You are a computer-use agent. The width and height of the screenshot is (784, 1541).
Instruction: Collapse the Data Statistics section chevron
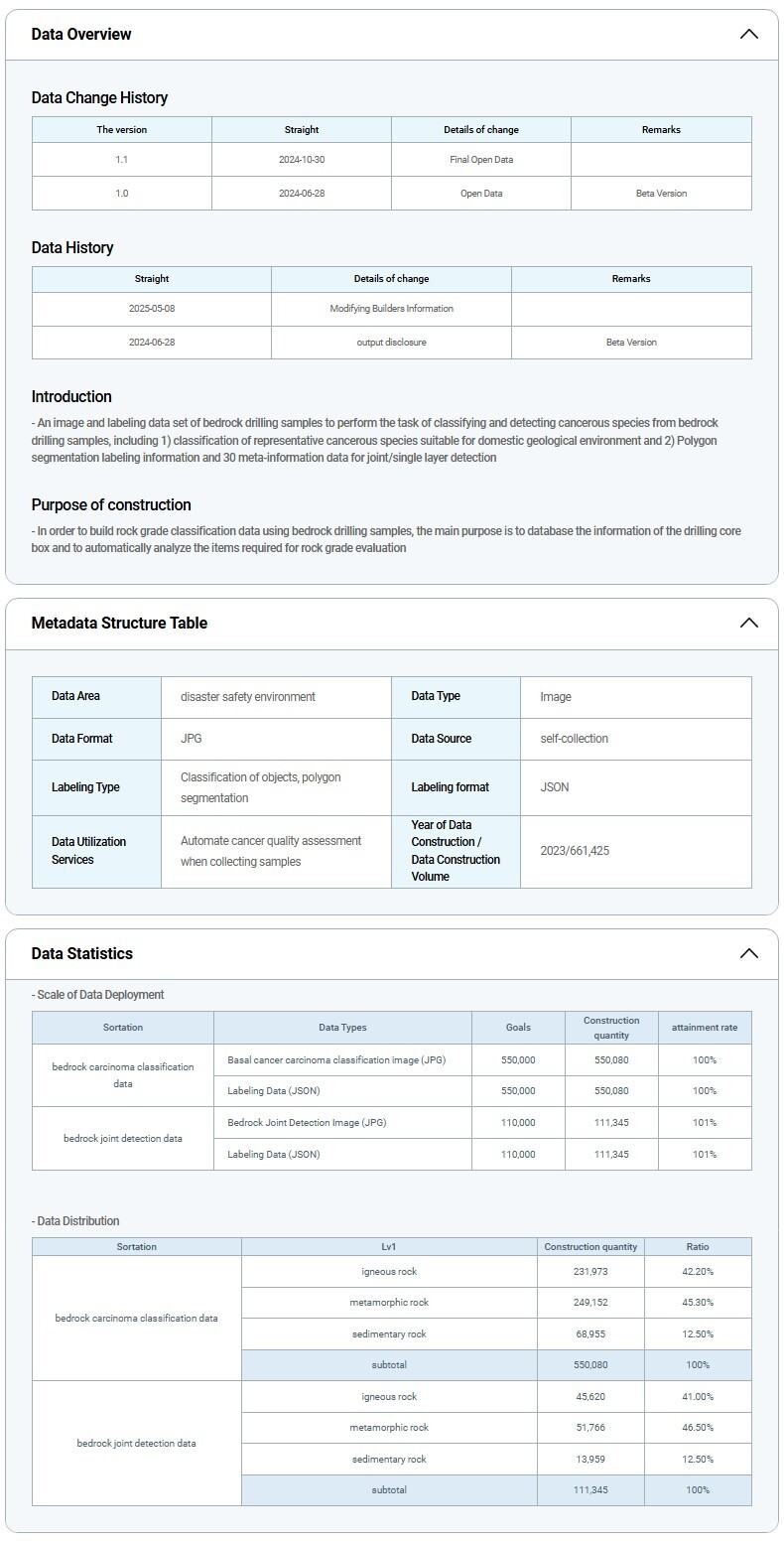748,953
